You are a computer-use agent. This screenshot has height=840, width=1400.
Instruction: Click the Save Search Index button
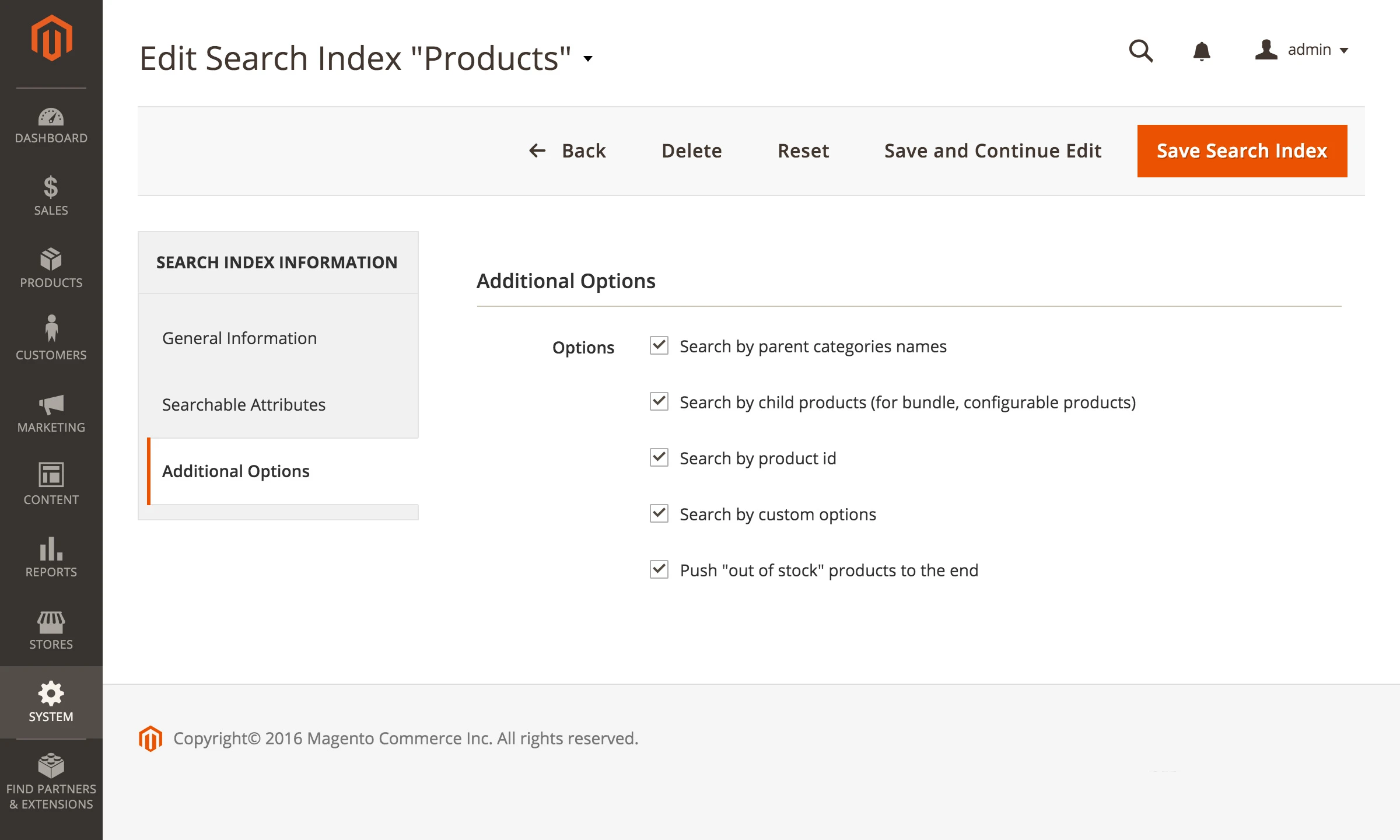pos(1242,151)
